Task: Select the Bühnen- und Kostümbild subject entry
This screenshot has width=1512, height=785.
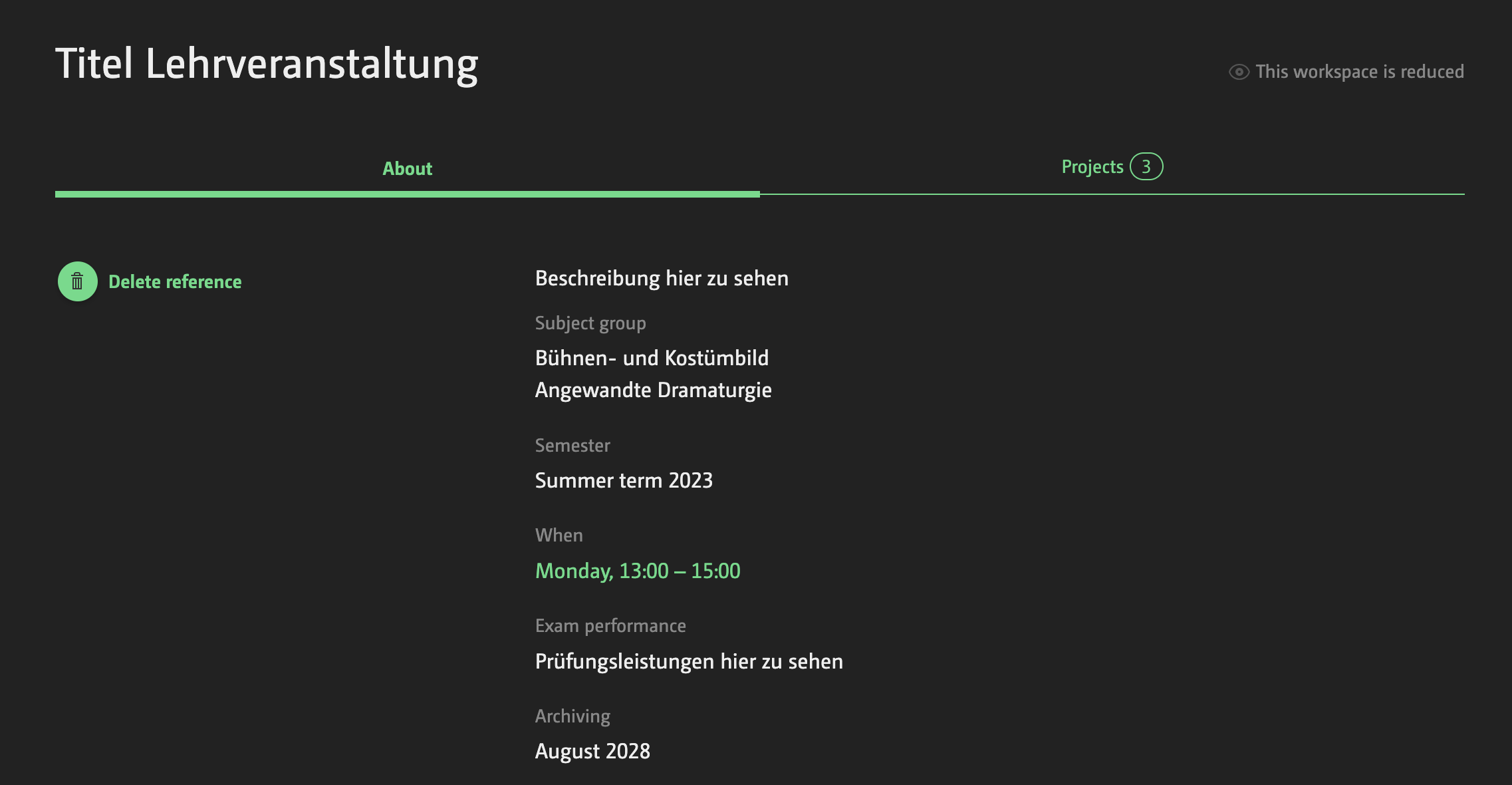Action: (x=652, y=358)
